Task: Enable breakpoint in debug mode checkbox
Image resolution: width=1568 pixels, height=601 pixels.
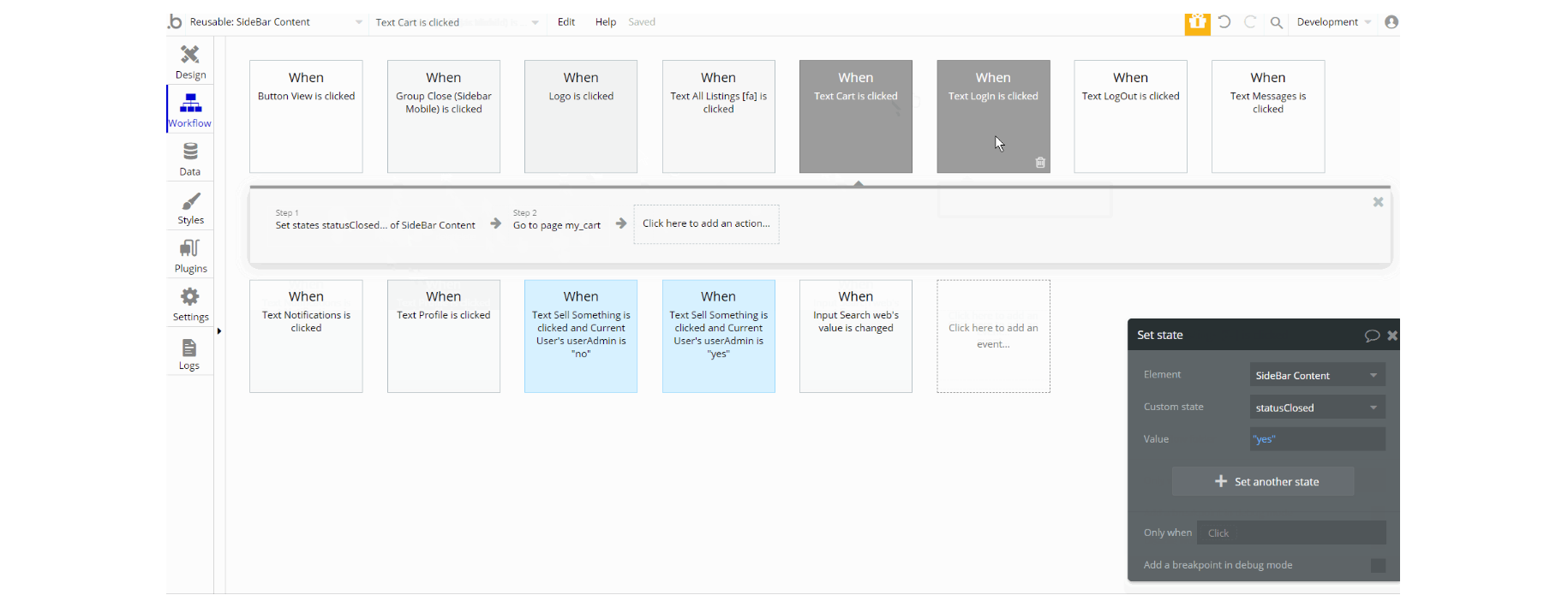Action: [x=1378, y=565]
